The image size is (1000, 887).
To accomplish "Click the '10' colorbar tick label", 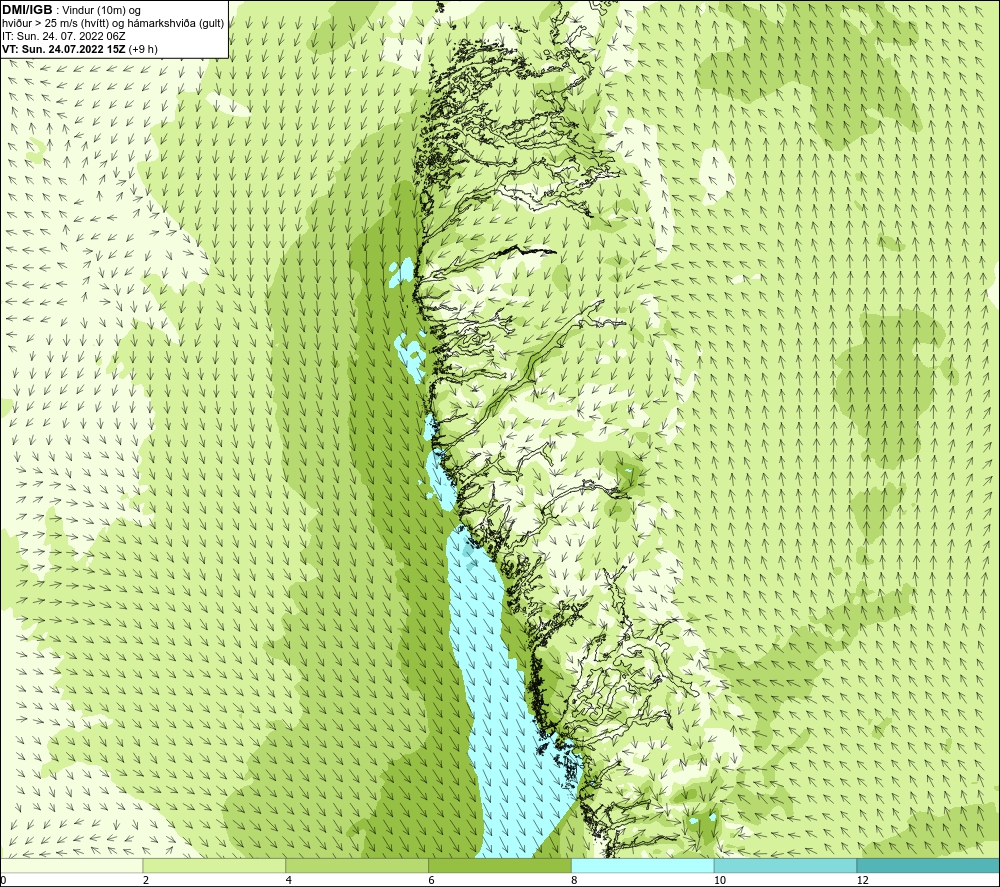I will [720, 880].
